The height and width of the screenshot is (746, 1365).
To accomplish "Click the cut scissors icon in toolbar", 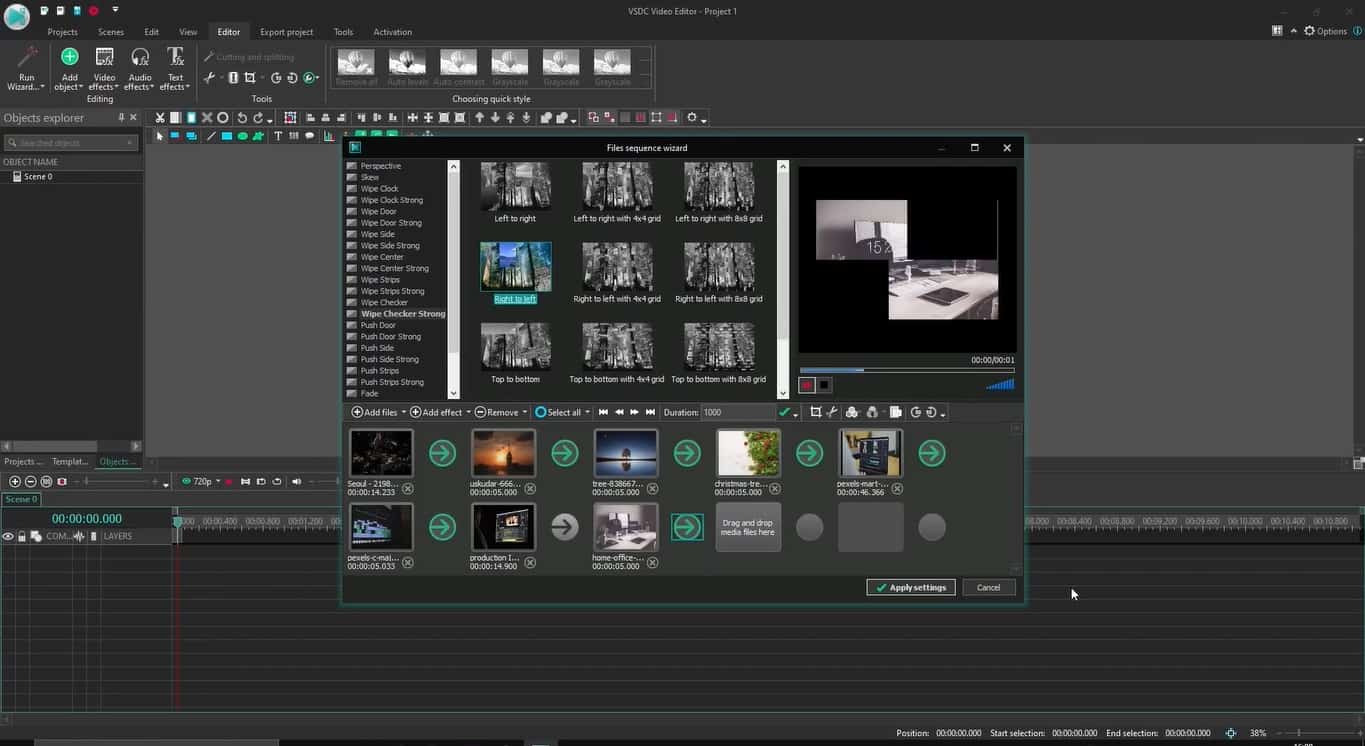I will click(x=159, y=118).
